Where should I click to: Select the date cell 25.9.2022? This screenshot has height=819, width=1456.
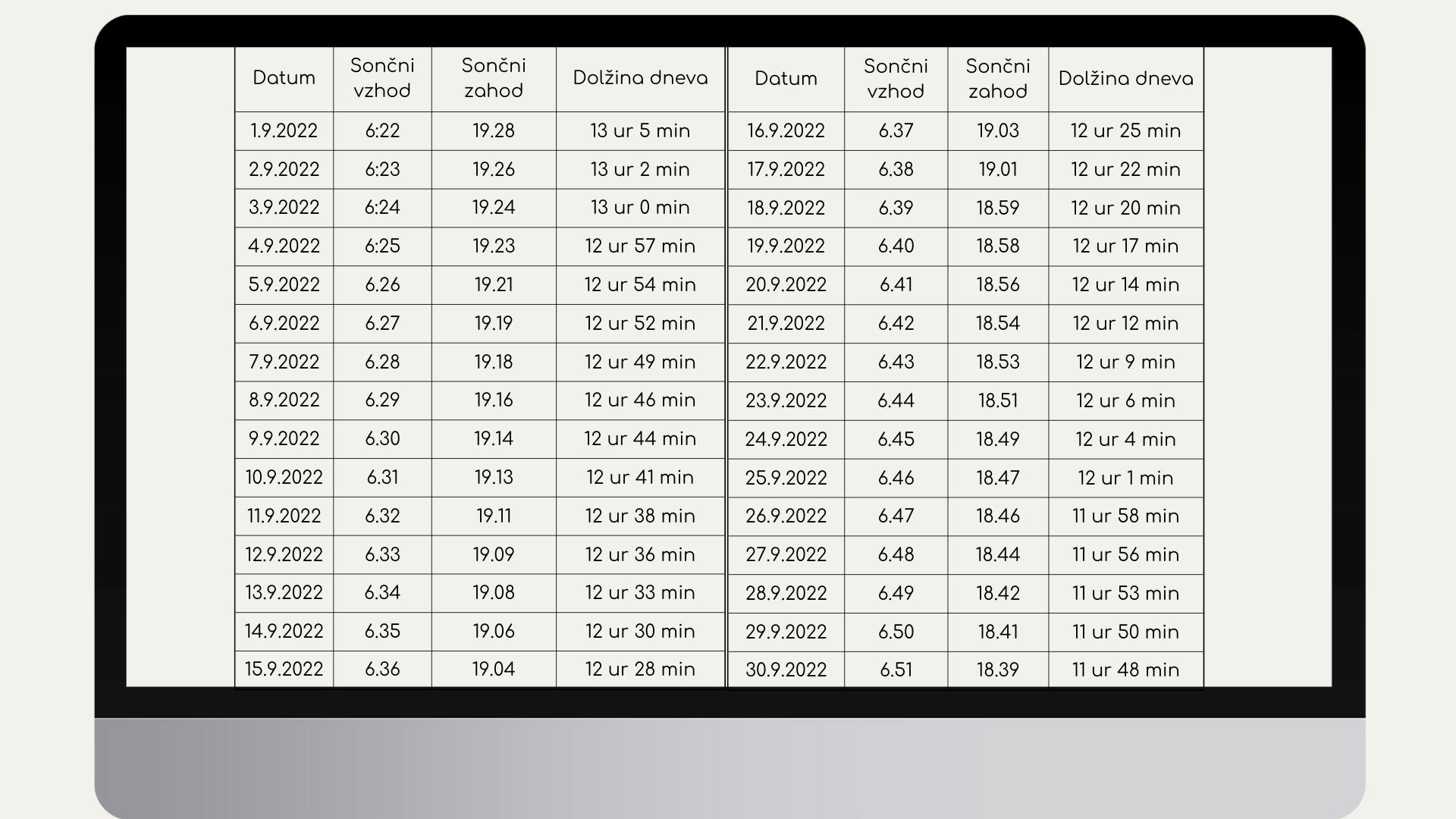[x=786, y=479]
